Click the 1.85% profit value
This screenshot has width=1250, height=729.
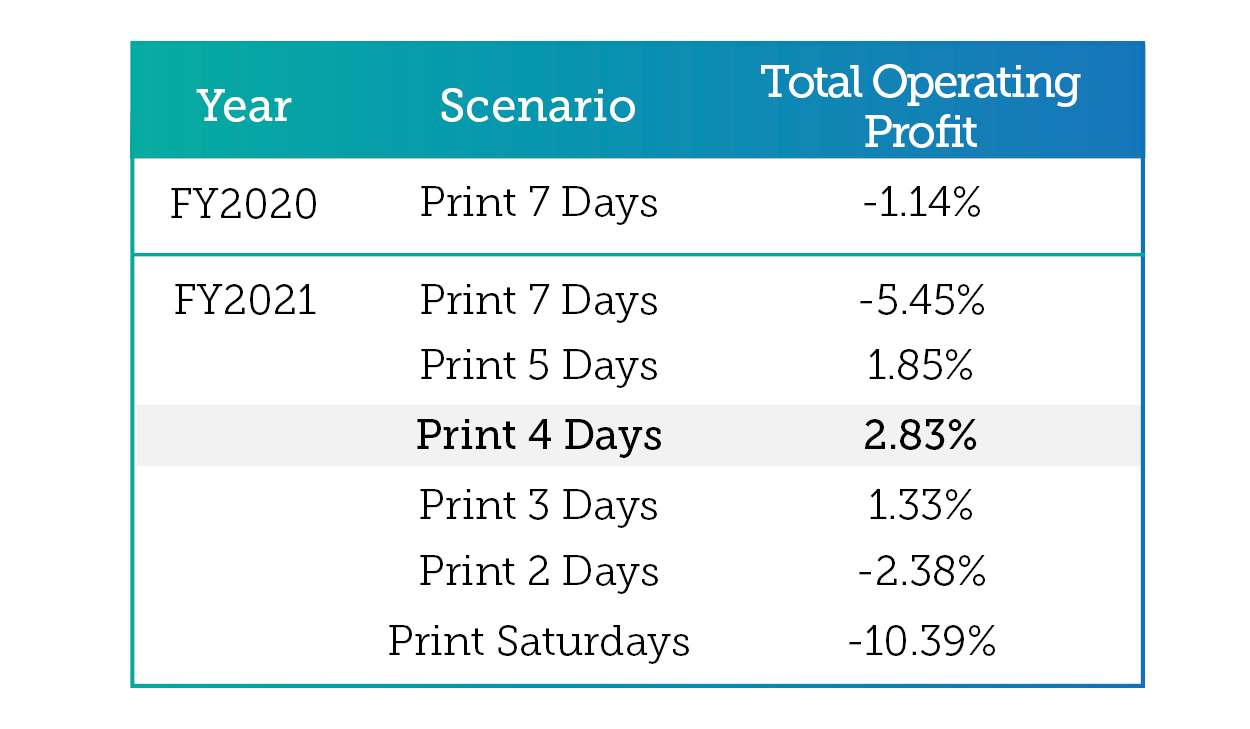pyautogui.click(x=921, y=367)
